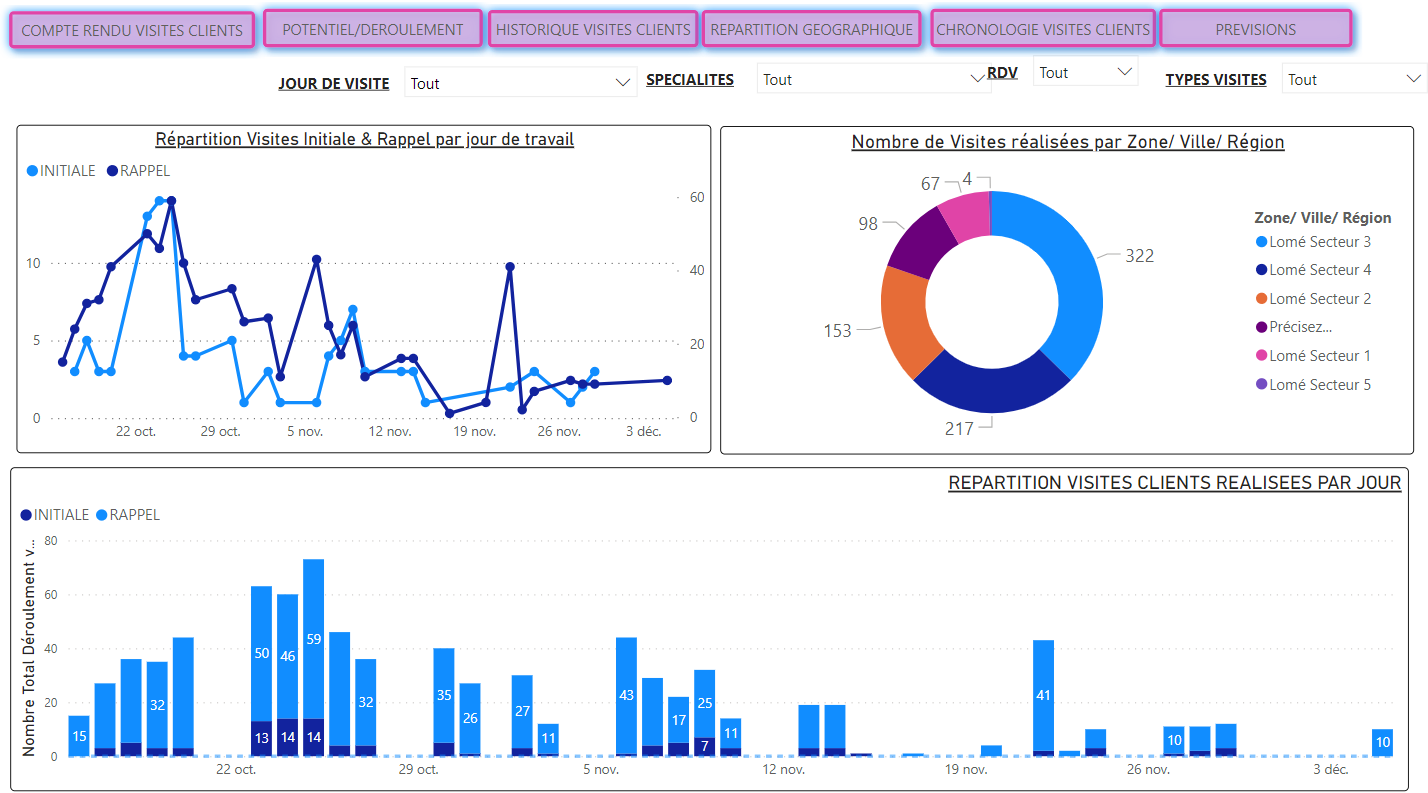The image size is (1428, 793).
Task: Click the pink Lomé Secteur 1 legend dot
Action: [x=1261, y=356]
